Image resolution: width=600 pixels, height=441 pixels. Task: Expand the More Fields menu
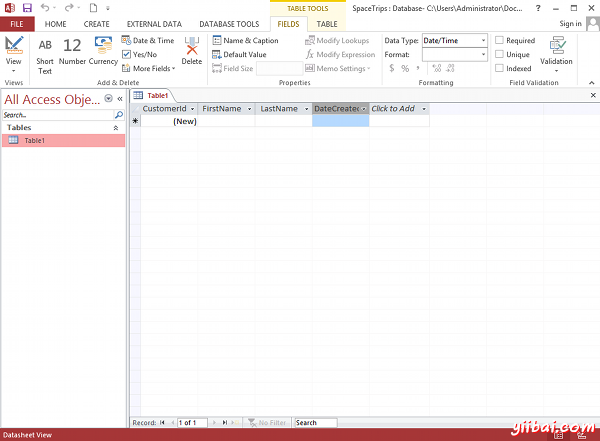coord(149,69)
